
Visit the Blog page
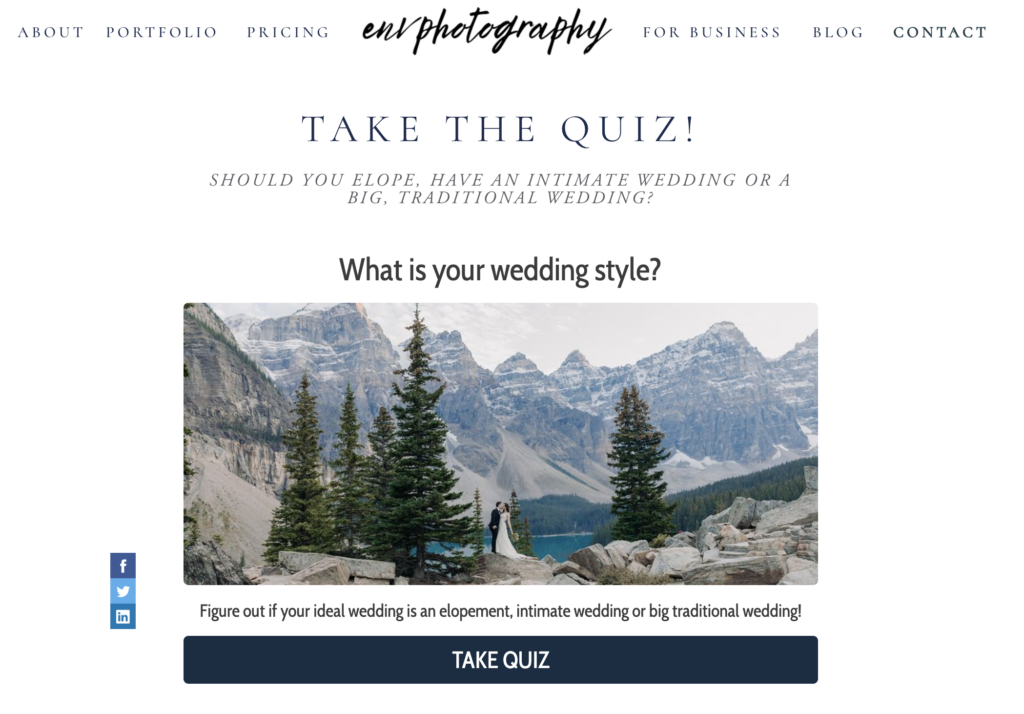pos(838,32)
